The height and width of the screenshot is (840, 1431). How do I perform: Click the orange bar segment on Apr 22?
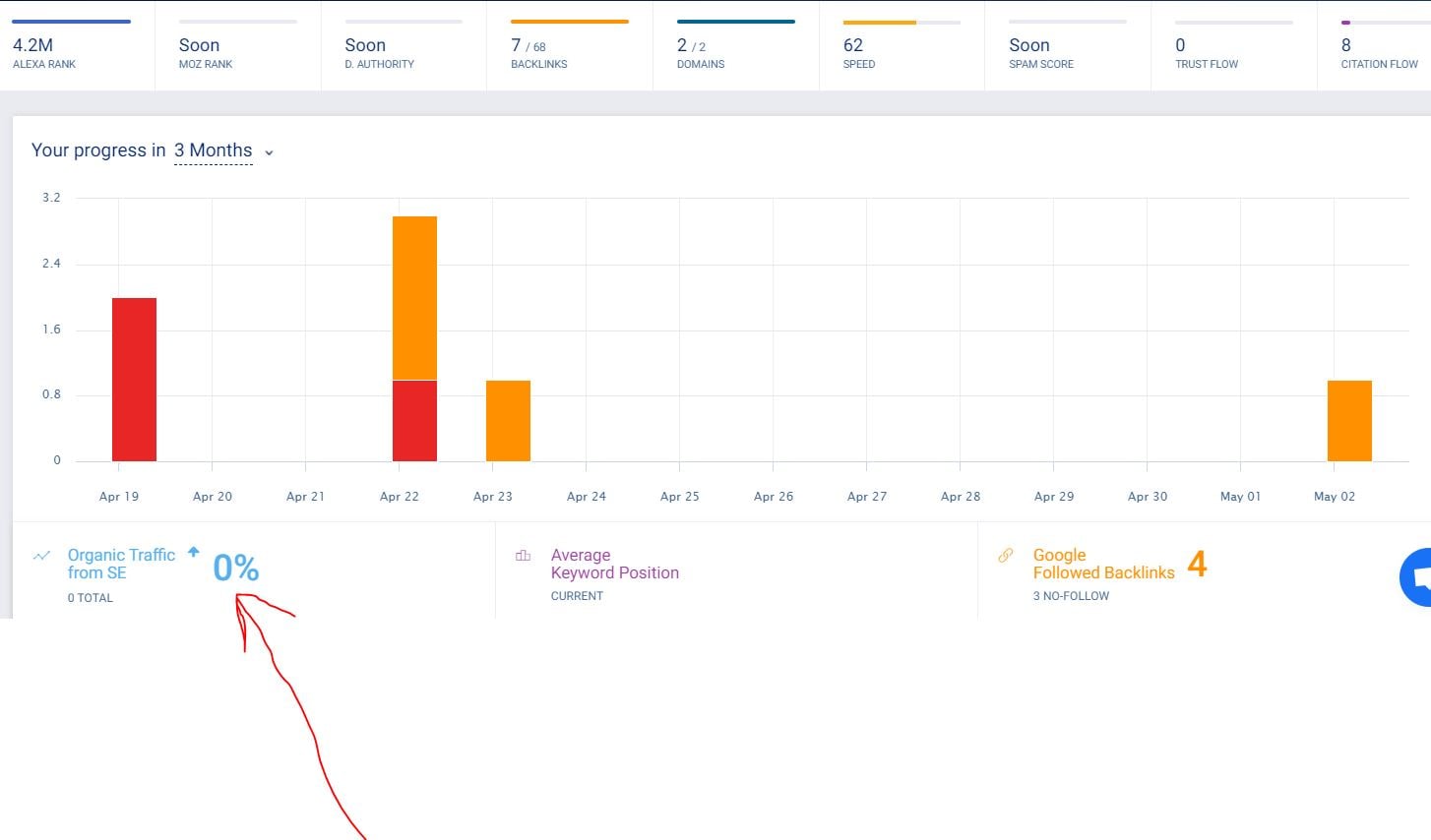coord(414,298)
